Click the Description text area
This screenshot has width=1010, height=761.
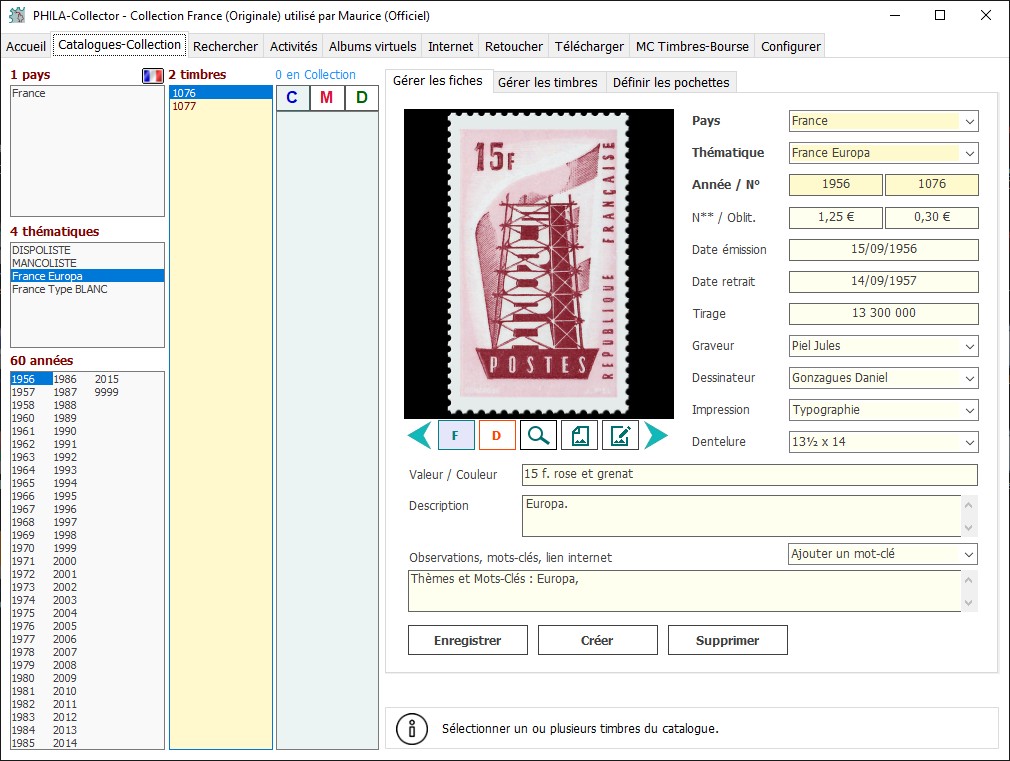coord(741,515)
